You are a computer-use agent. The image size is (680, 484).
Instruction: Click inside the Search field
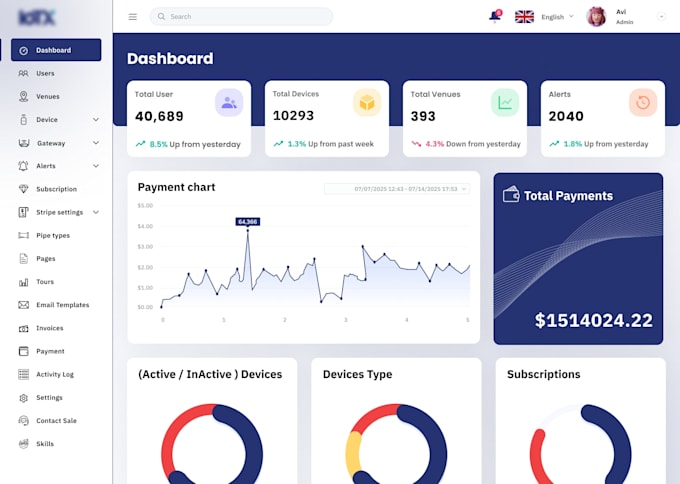click(241, 16)
